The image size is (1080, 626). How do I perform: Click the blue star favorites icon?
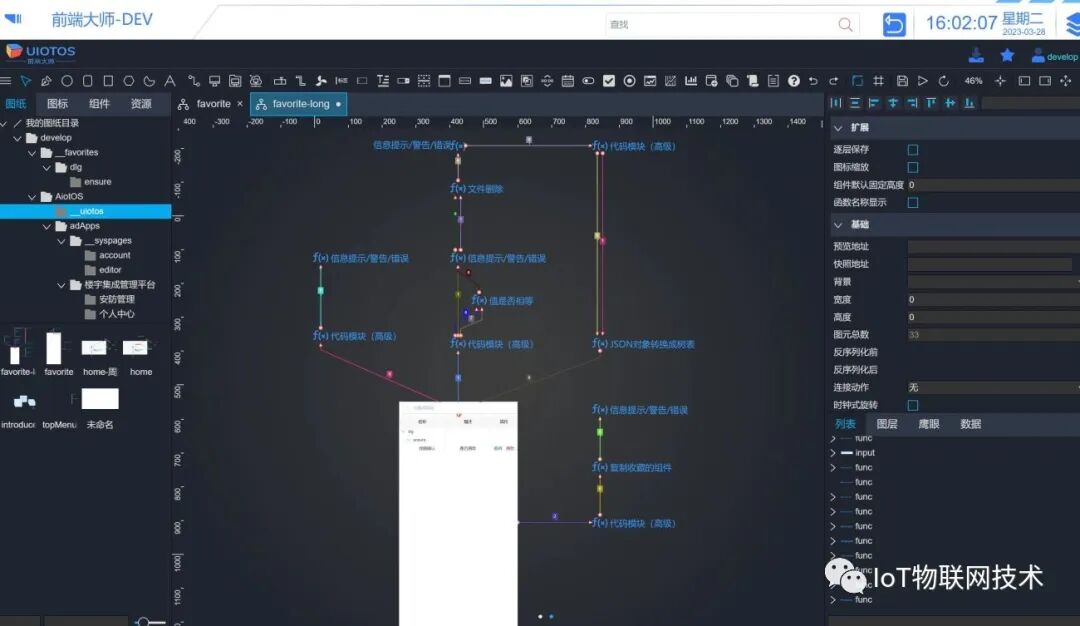[x=1007, y=56]
